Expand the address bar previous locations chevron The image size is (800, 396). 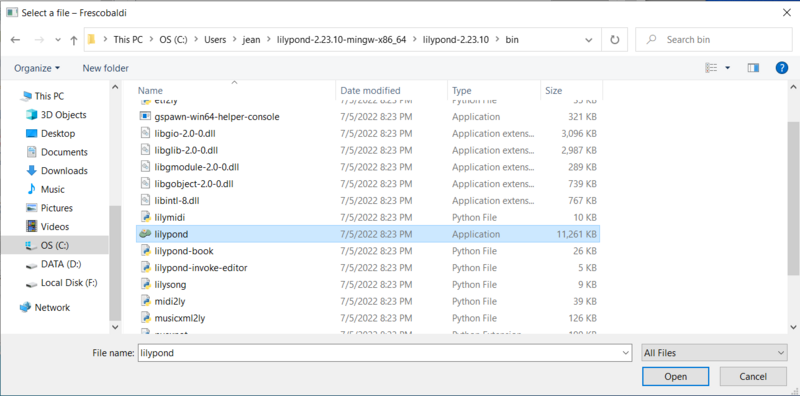[x=588, y=40]
